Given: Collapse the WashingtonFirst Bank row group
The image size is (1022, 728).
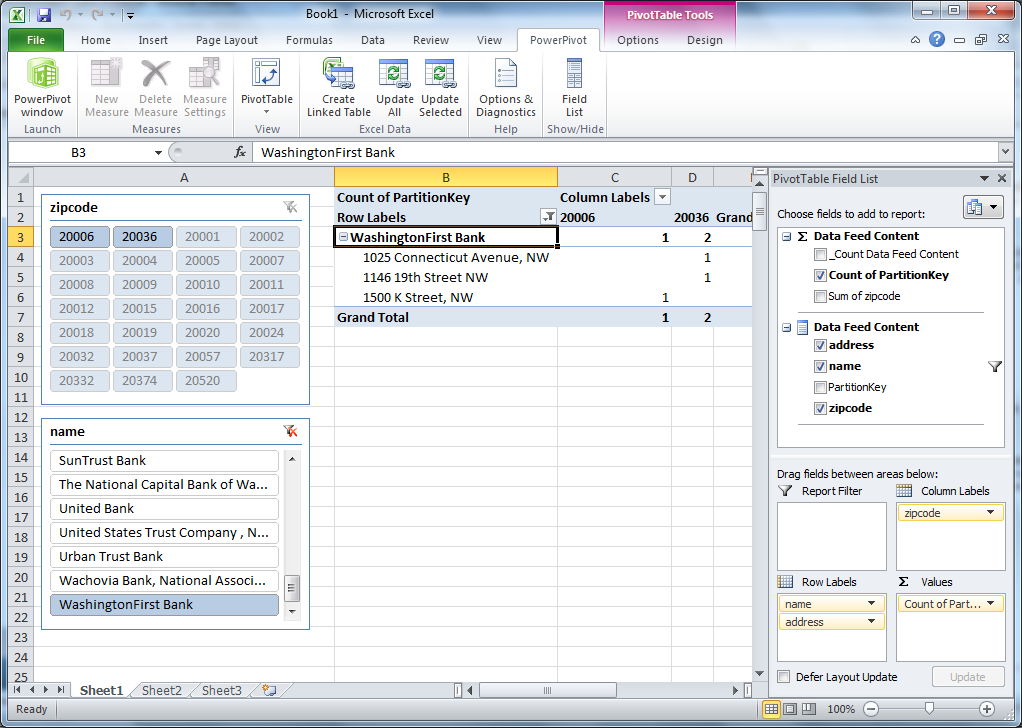Looking at the screenshot, I should pyautogui.click(x=343, y=237).
